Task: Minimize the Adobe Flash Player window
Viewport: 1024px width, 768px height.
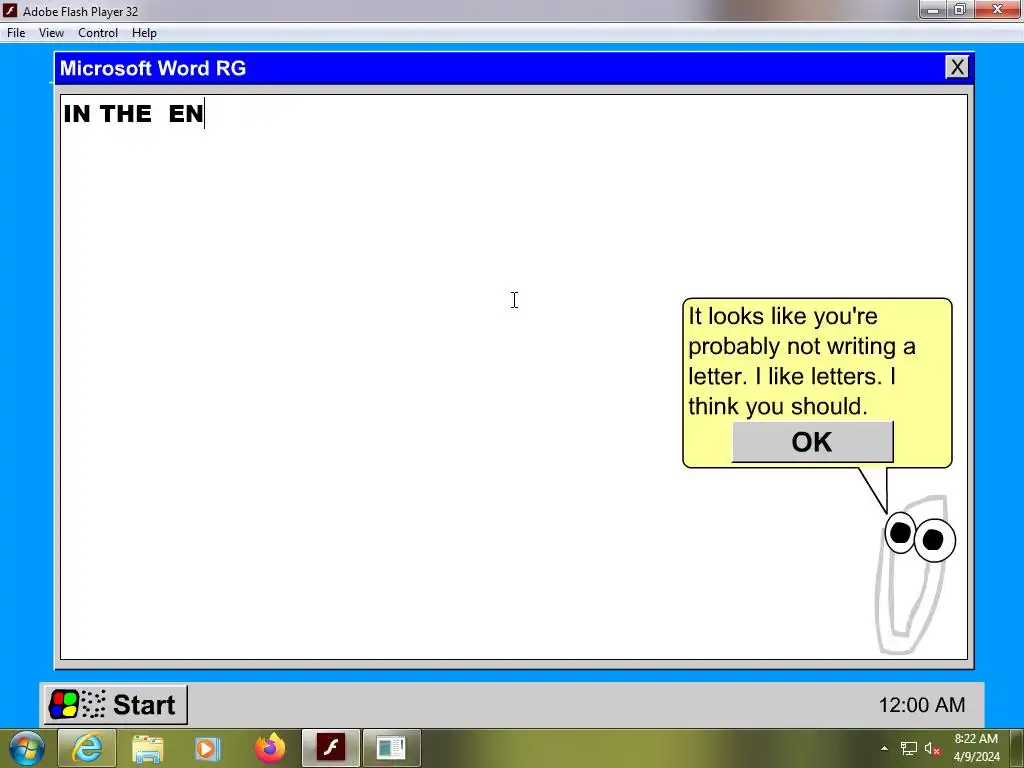Action: [933, 9]
